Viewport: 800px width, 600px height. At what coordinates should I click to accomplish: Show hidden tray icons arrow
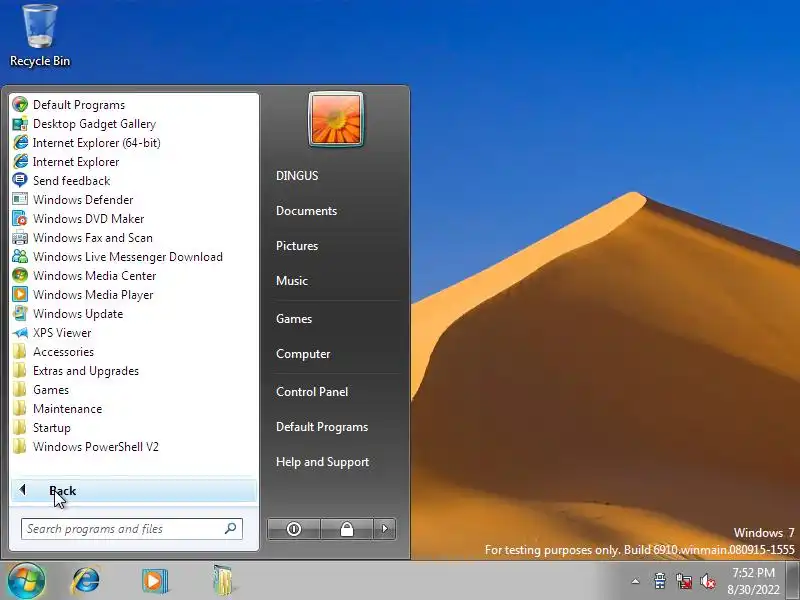[635, 581]
